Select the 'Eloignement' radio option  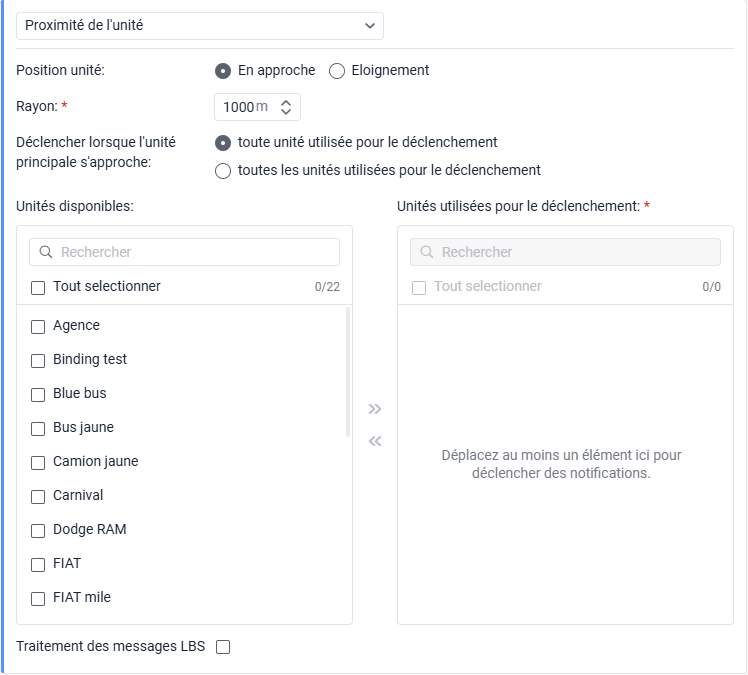(337, 71)
